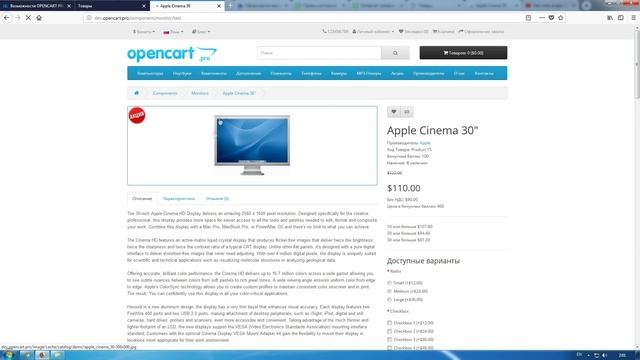Click the magnifier search button
The height and width of the screenshot is (360, 640).
pyautogui.click(x=395, y=53)
